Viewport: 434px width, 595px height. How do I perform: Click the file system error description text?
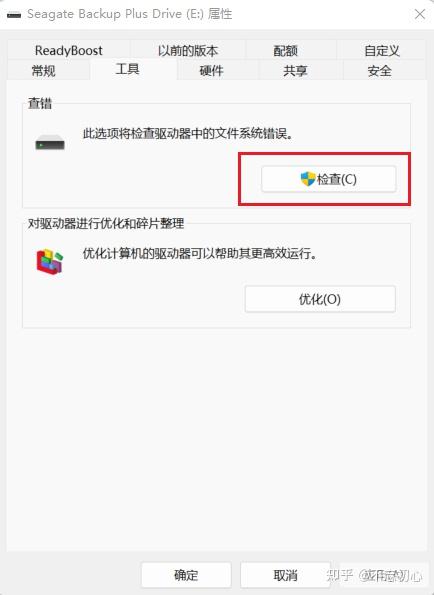188,134
